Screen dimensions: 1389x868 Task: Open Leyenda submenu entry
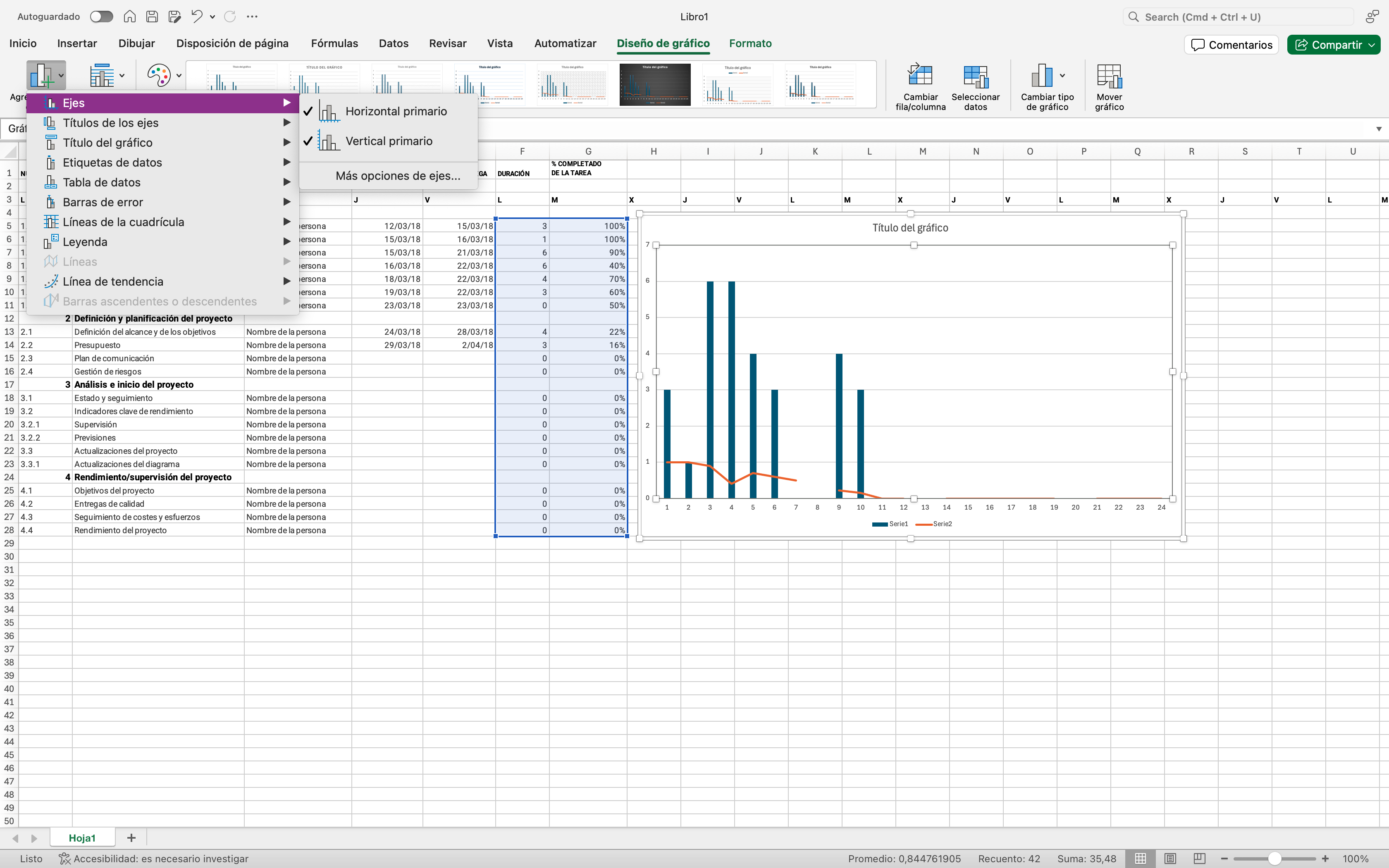[85, 242]
